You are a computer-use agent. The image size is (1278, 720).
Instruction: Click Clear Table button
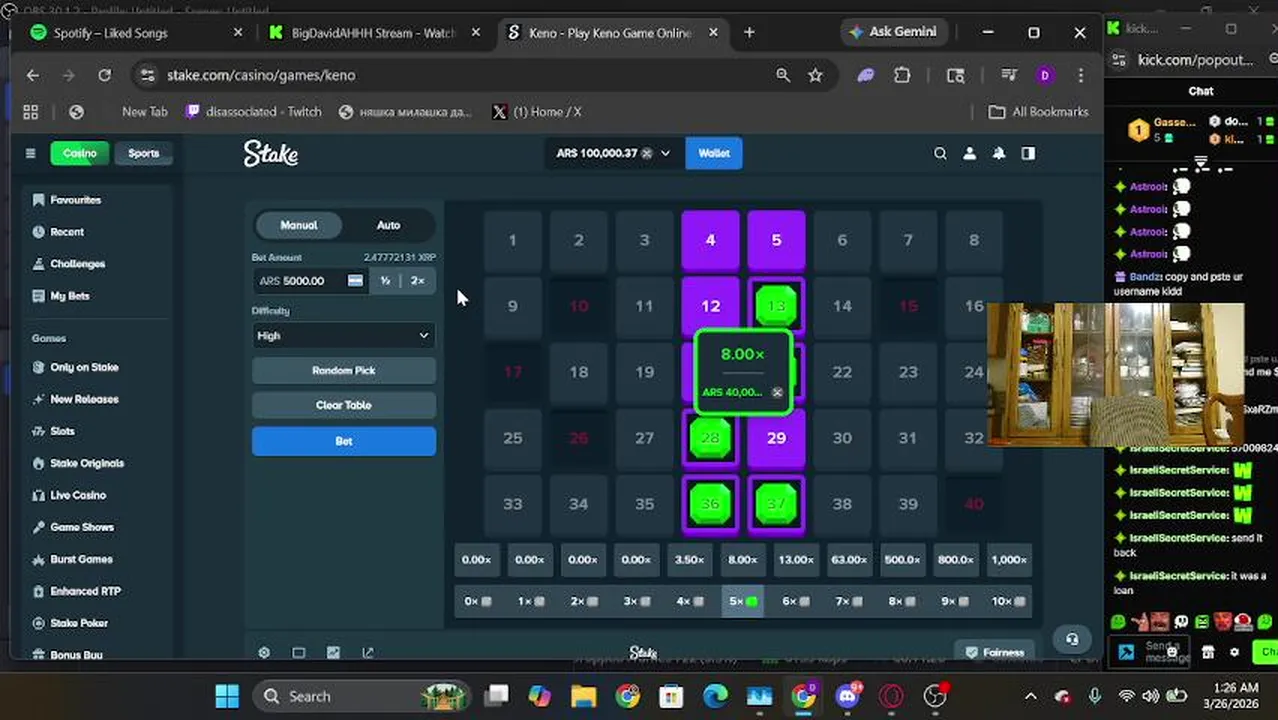(x=343, y=405)
